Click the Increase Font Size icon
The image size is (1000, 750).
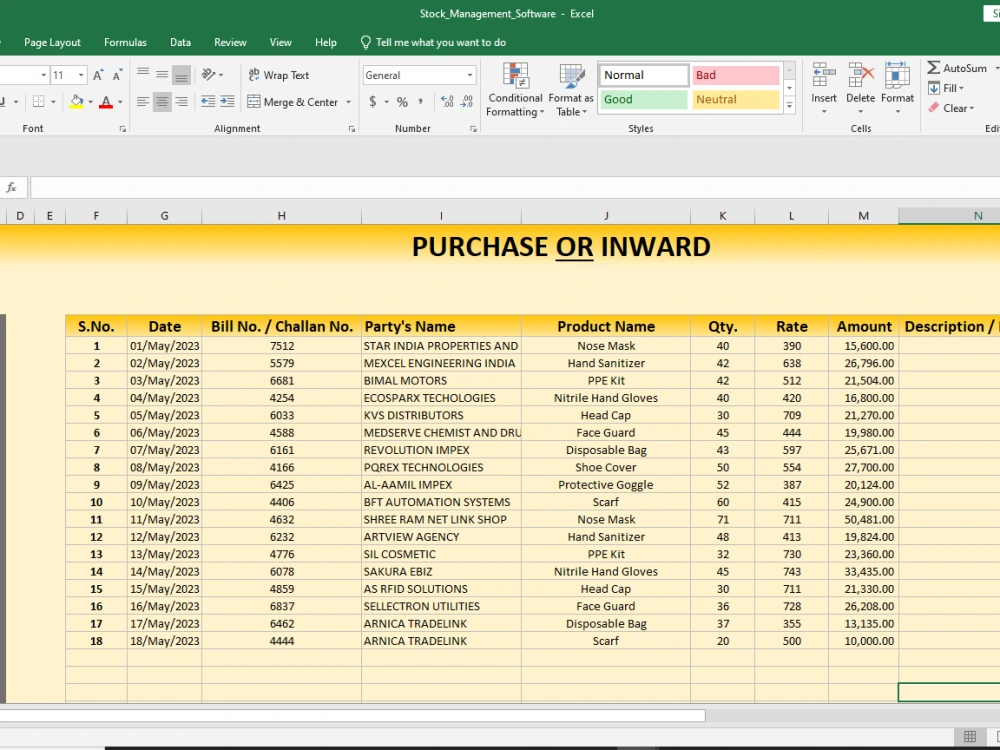point(98,75)
